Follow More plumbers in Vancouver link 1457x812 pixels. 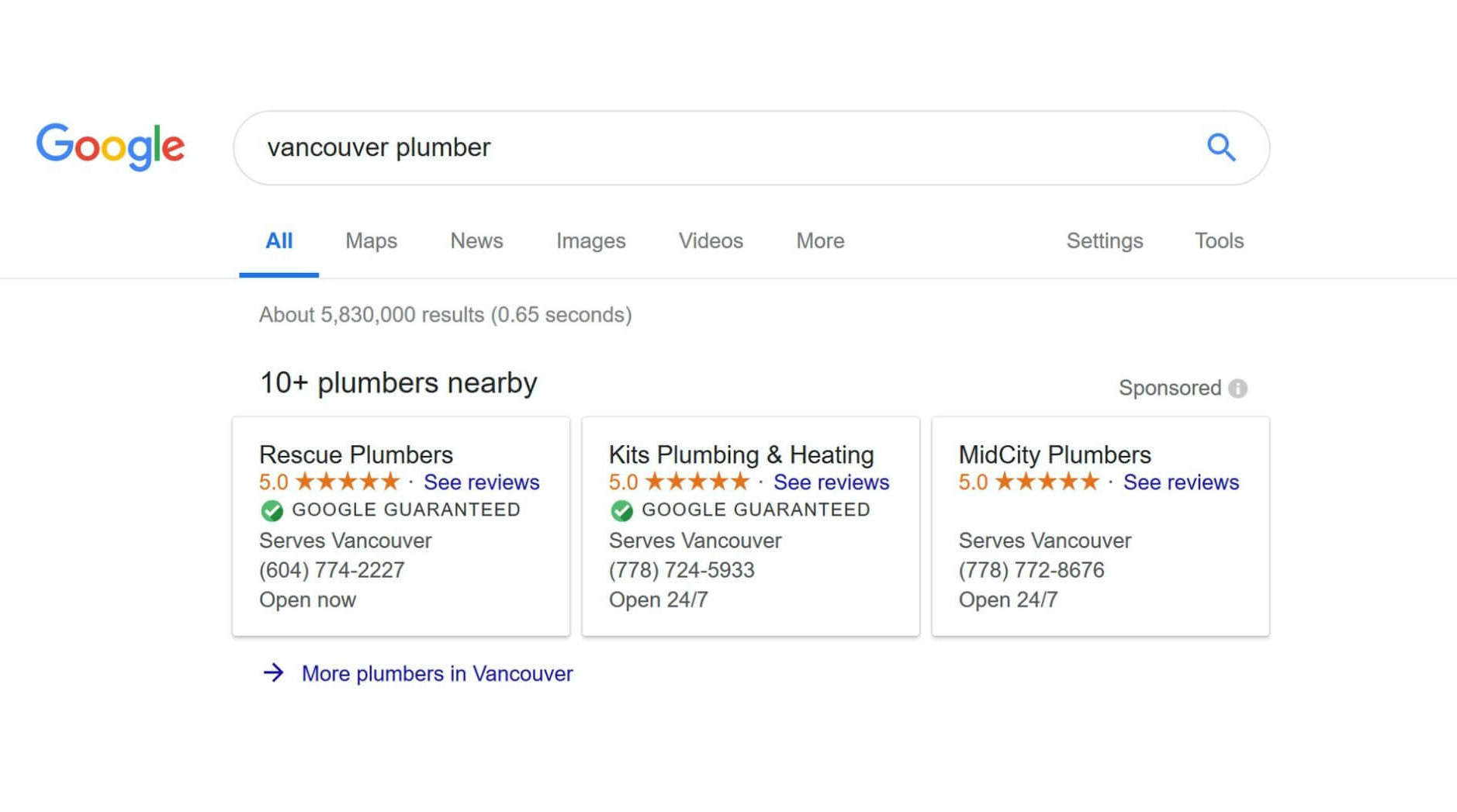tap(437, 673)
